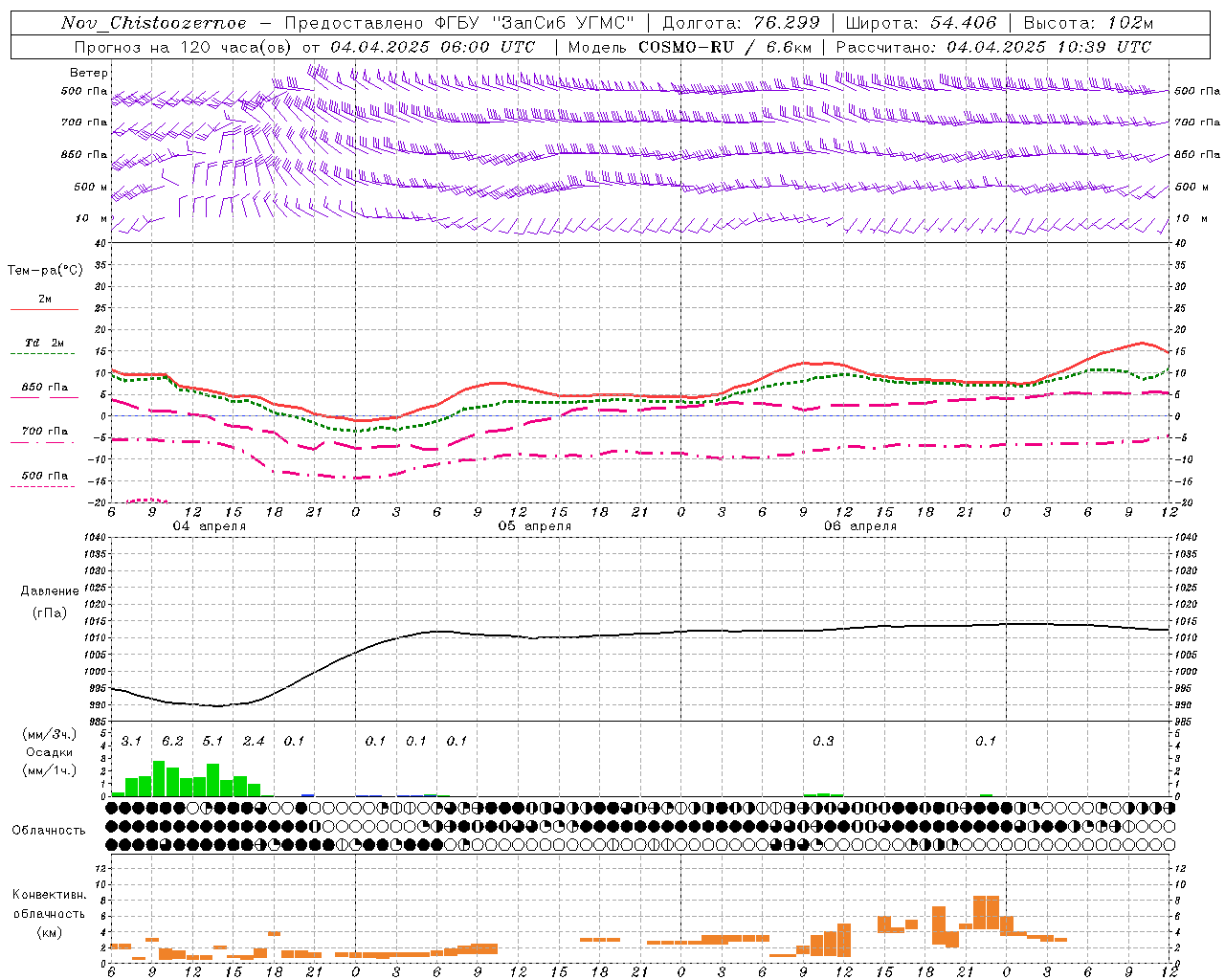Click the Осадки precipitation label

click(x=50, y=752)
